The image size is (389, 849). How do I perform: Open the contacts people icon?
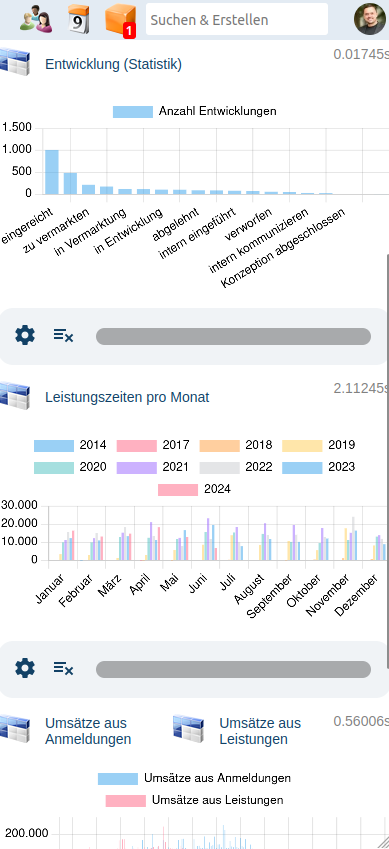click(x=36, y=19)
